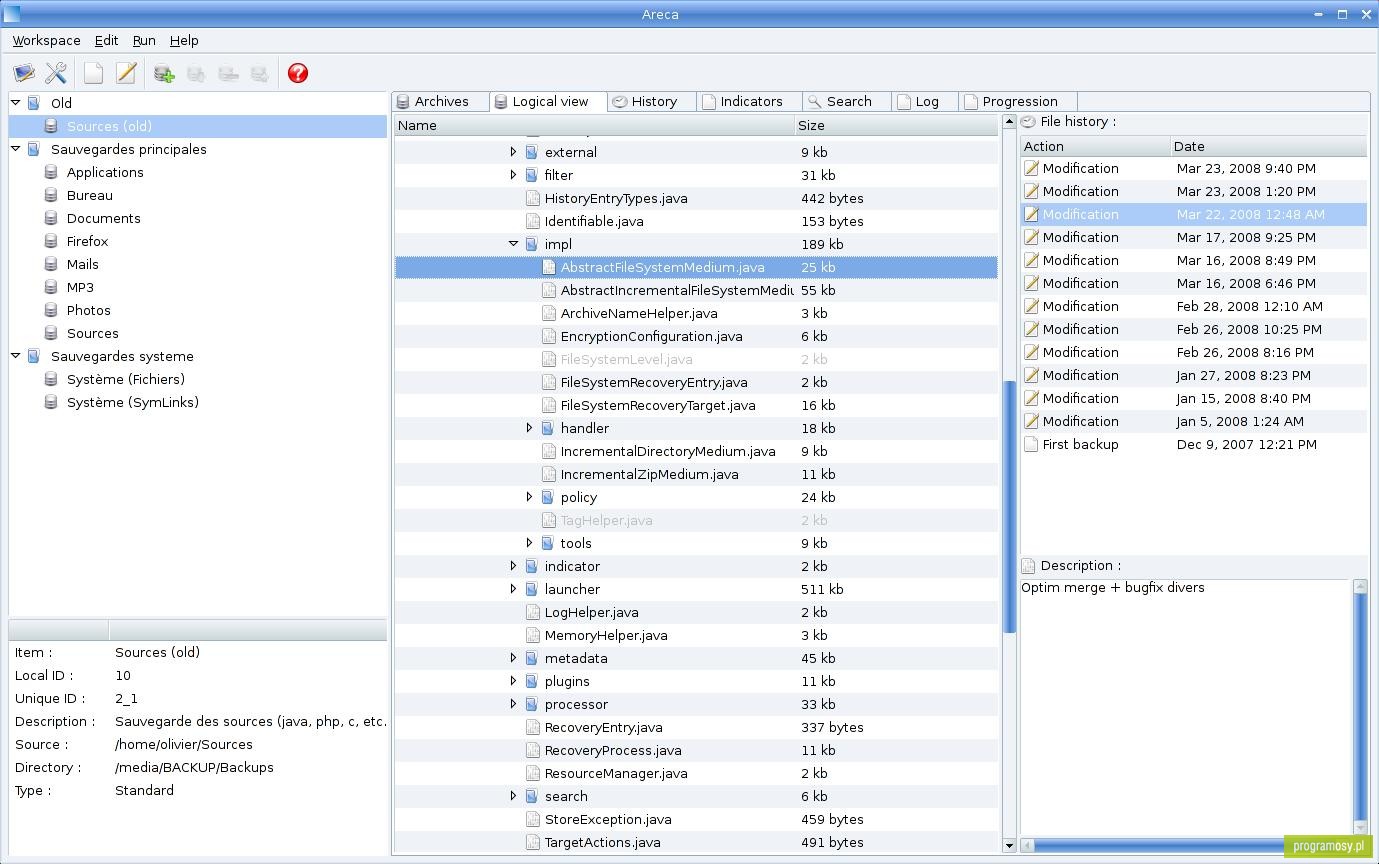Viewport: 1379px width, 864px height.
Task: Open the Run menu
Action: tap(144, 40)
